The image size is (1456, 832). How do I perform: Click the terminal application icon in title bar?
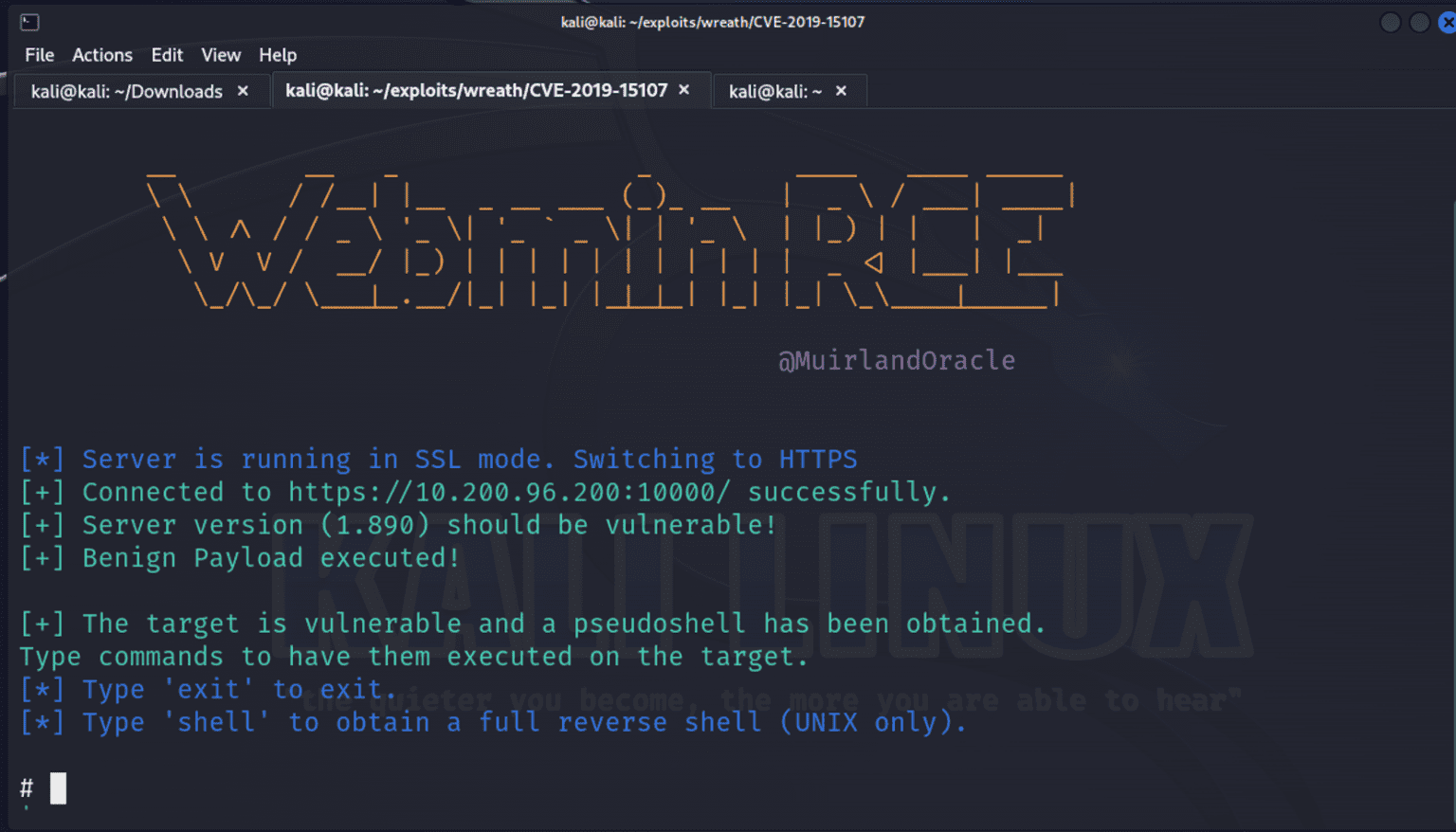[x=28, y=21]
